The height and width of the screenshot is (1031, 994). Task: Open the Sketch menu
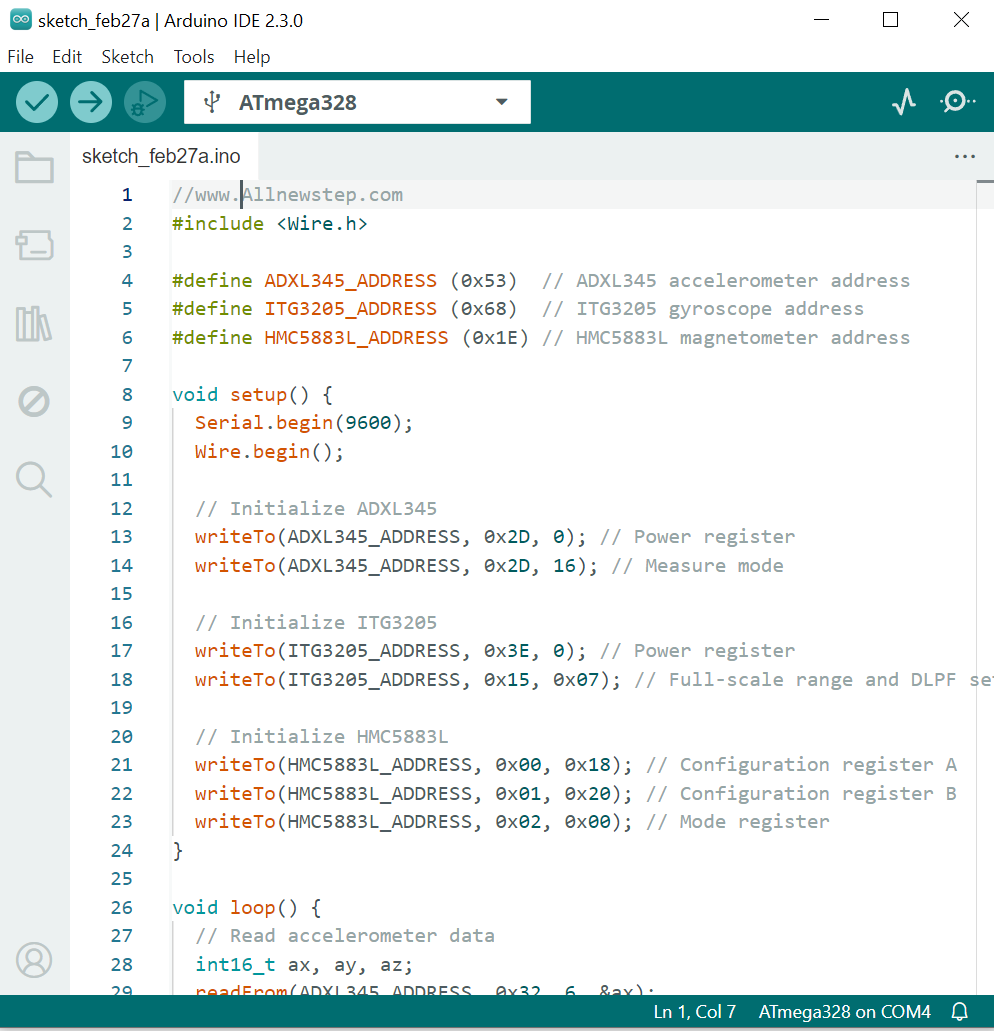128,57
